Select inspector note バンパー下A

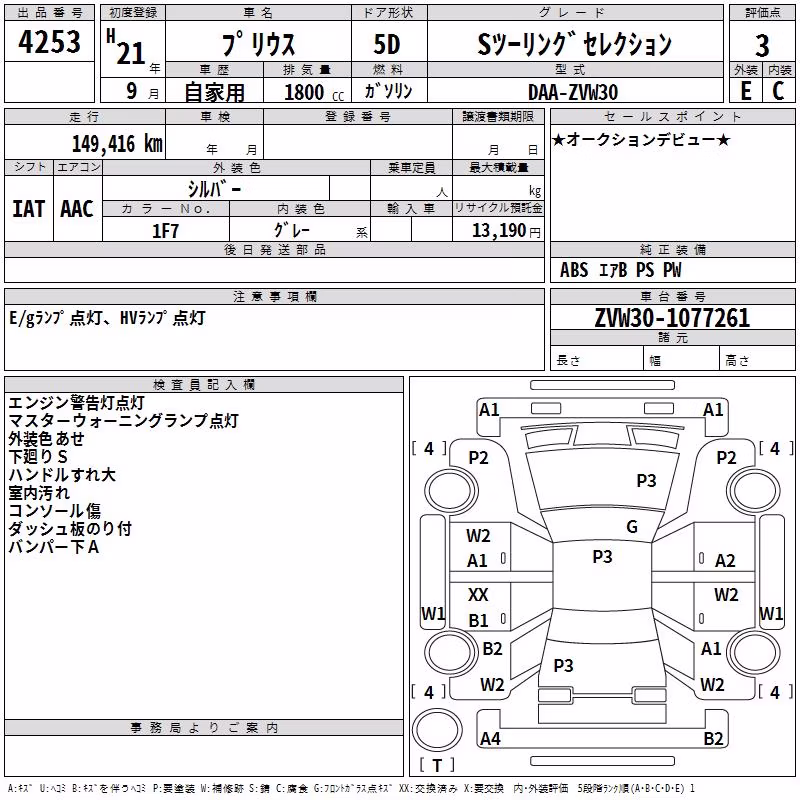click(x=54, y=547)
